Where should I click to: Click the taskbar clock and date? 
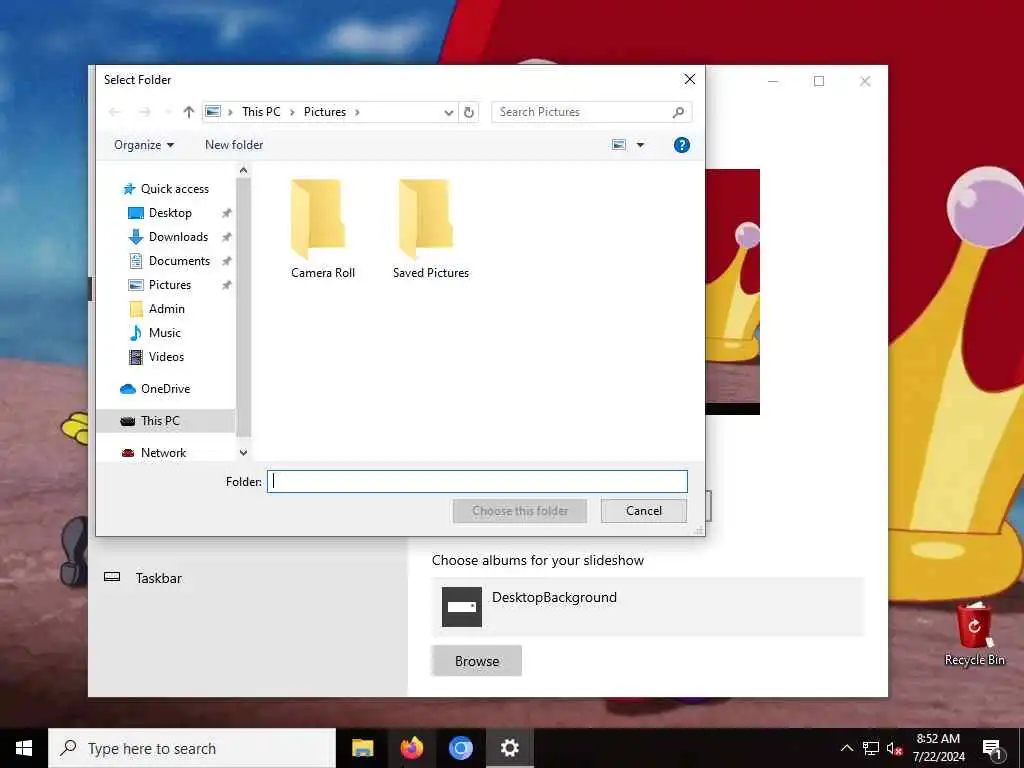(x=938, y=748)
